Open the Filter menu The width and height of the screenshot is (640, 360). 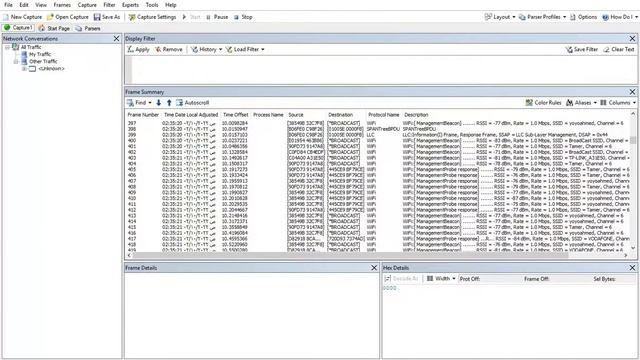(x=109, y=5)
